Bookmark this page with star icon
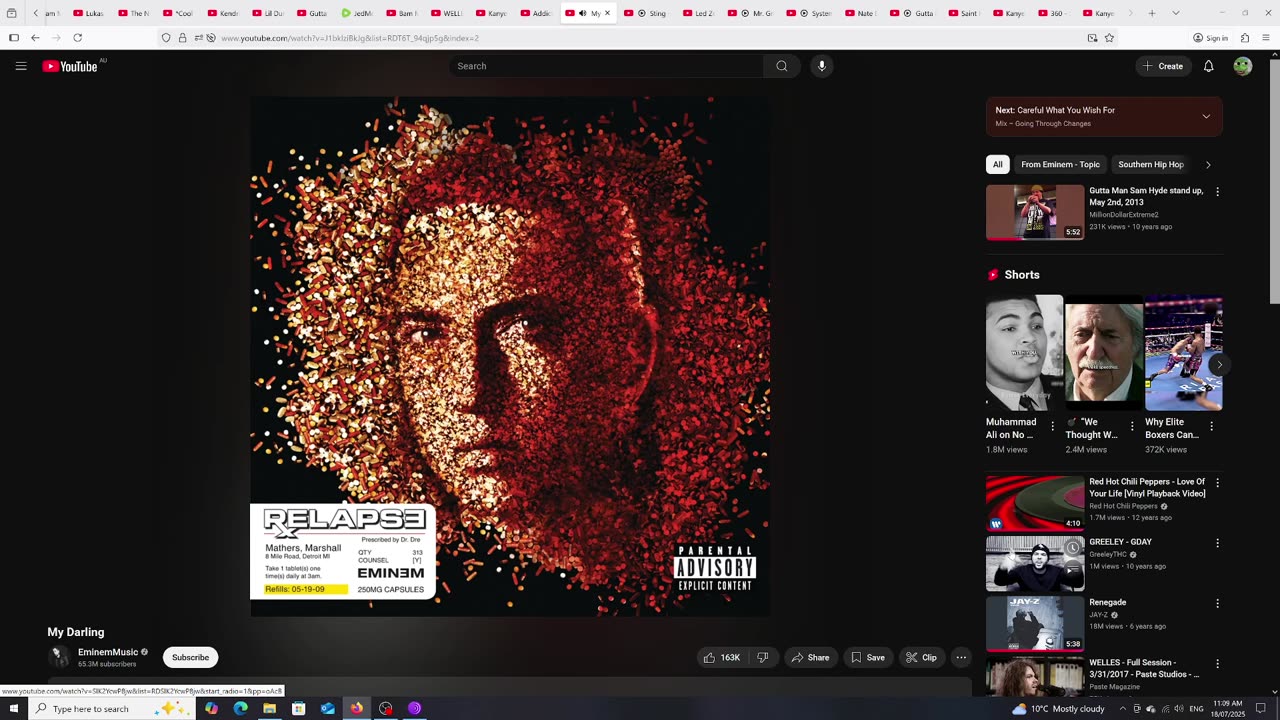The width and height of the screenshot is (1280, 720). coord(1109,38)
